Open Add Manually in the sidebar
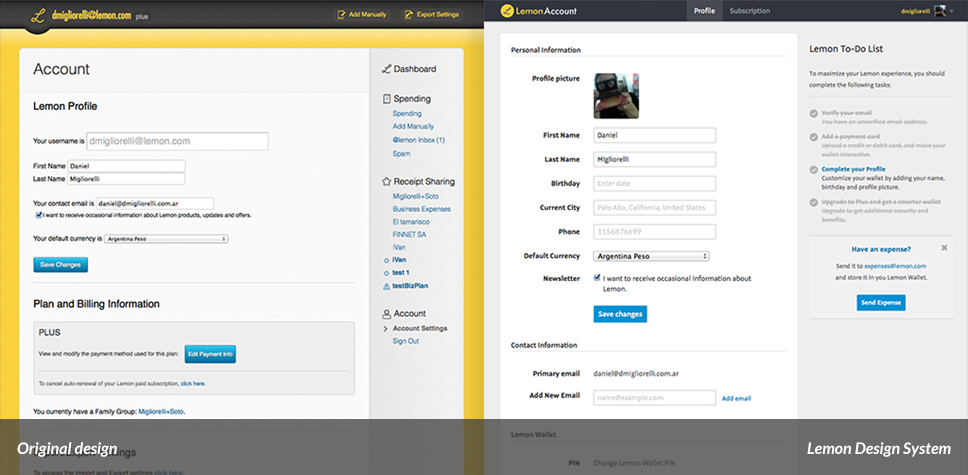This screenshot has width=968, height=475. click(413, 127)
